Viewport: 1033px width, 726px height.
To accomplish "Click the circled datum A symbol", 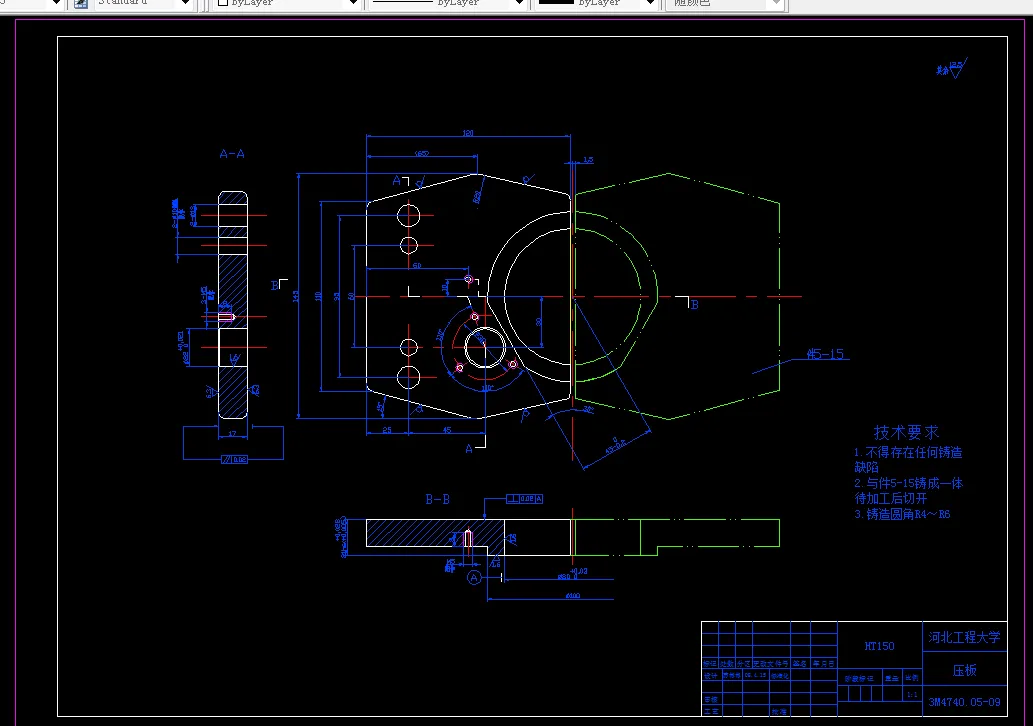I will (474, 578).
